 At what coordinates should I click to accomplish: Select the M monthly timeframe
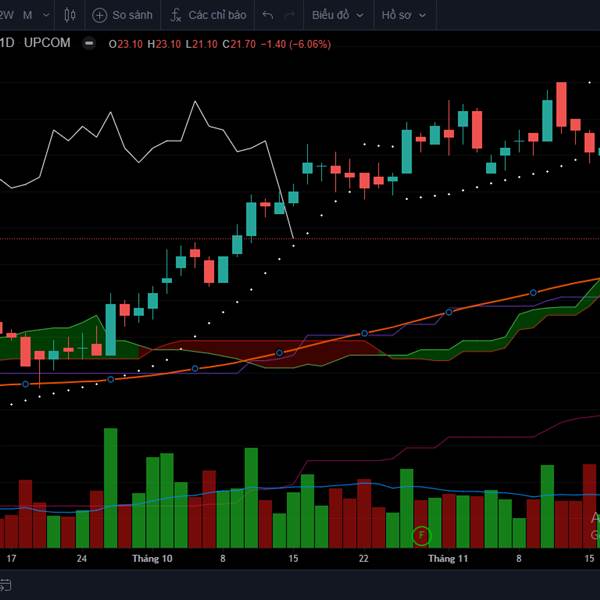pyautogui.click(x=27, y=15)
